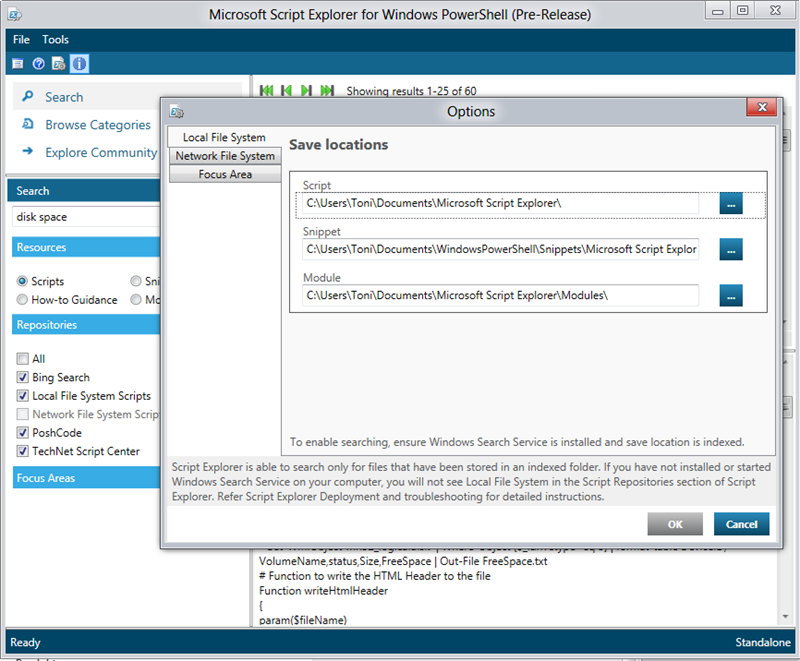Go to next results page

307,91
